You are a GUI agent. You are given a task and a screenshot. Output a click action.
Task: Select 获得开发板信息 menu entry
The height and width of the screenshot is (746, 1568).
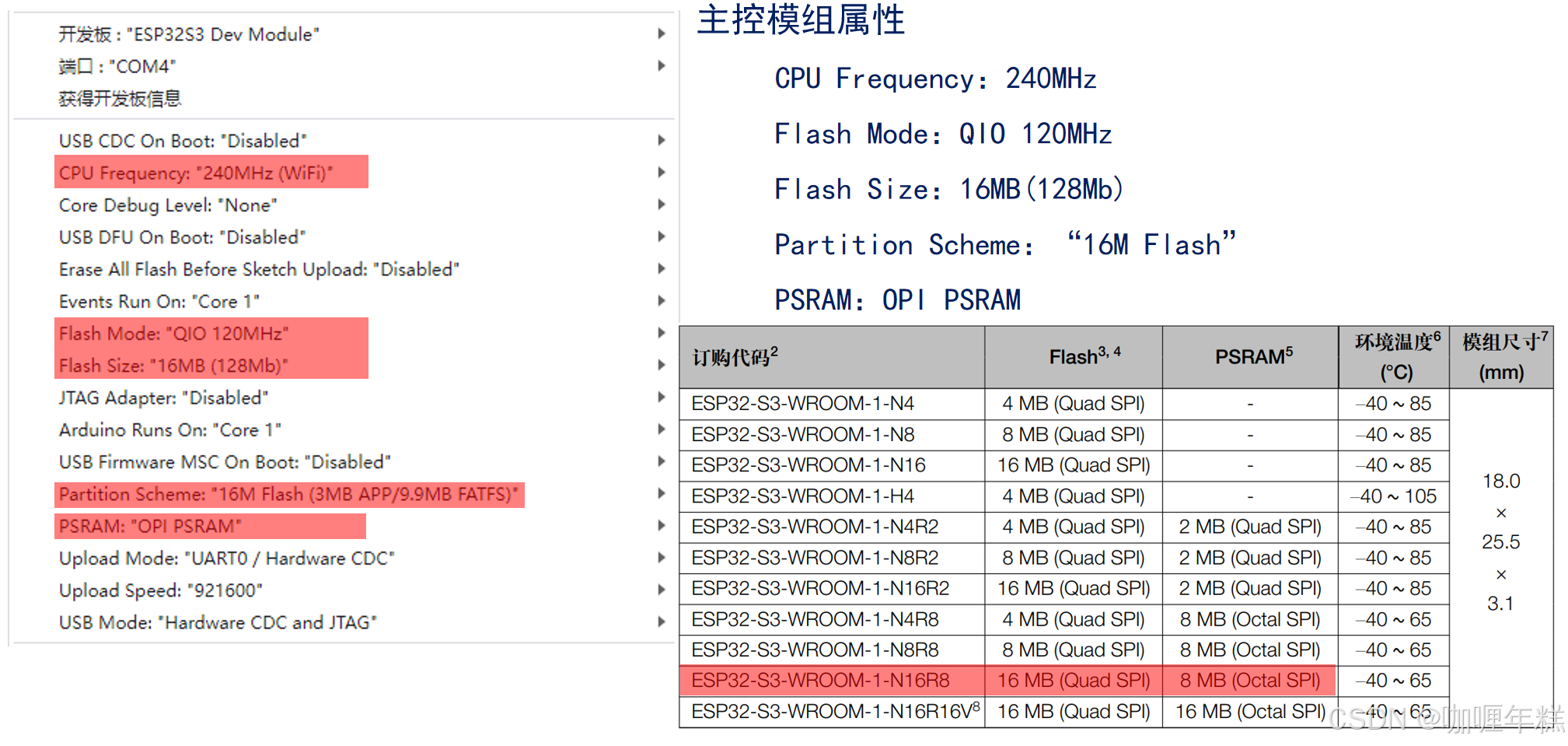click(x=342, y=99)
